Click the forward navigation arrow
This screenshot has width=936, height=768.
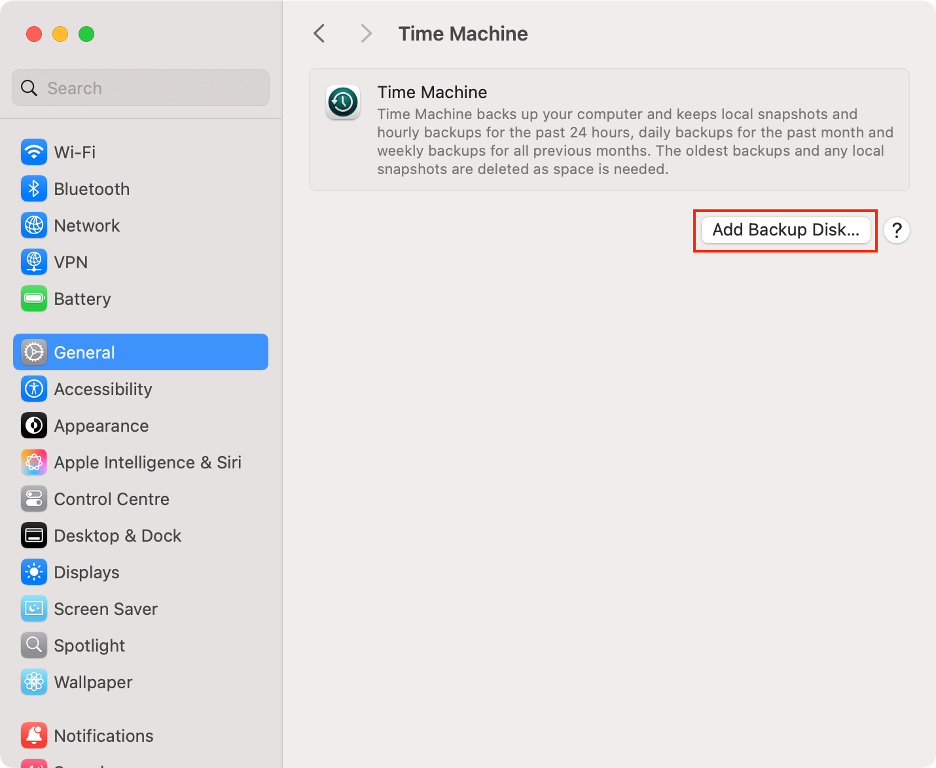366,33
